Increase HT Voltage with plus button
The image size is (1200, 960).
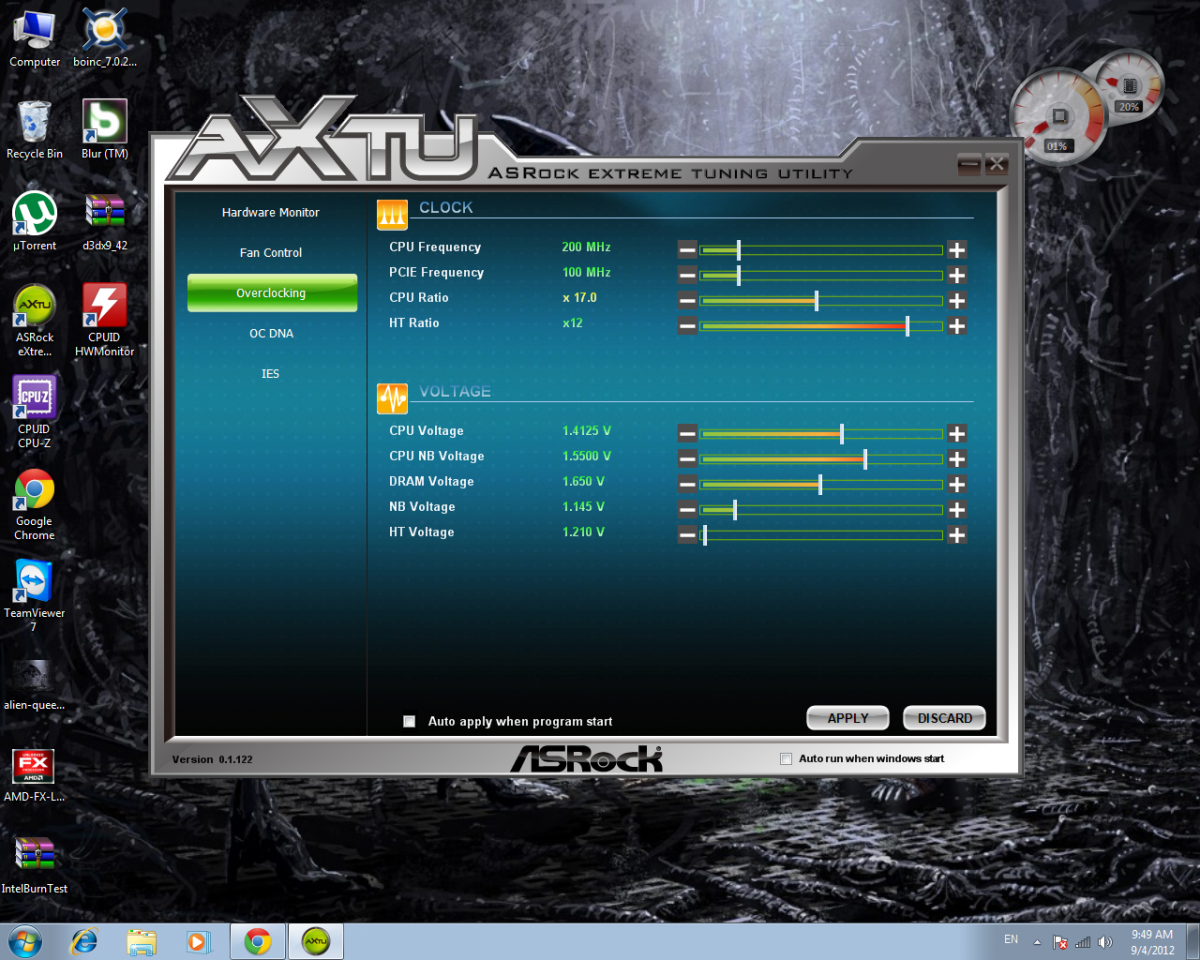(x=957, y=535)
